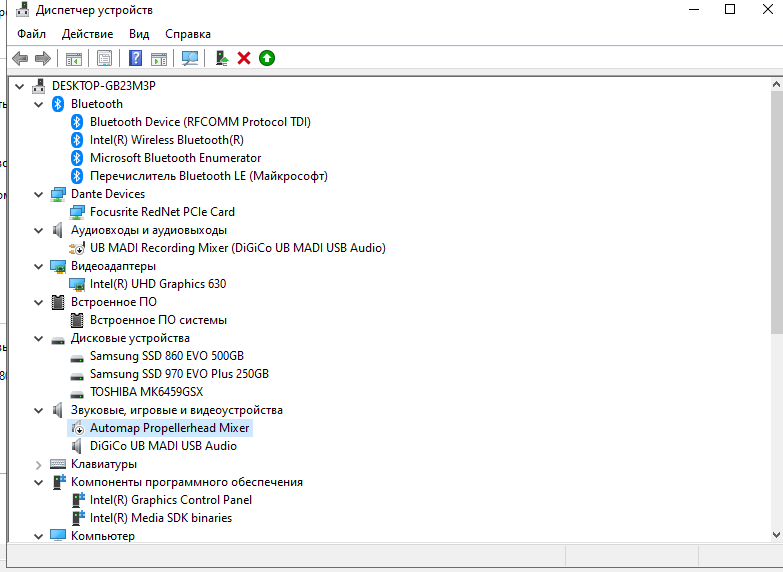This screenshot has height=572, width=783.
Task: Click scrollbar up arrow in device tree
Action: [x=777, y=84]
